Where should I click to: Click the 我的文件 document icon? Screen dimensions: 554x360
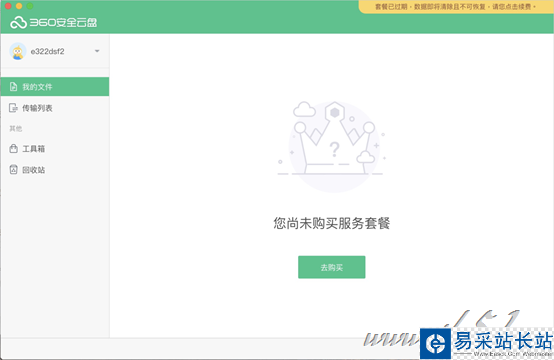[x=13, y=87]
